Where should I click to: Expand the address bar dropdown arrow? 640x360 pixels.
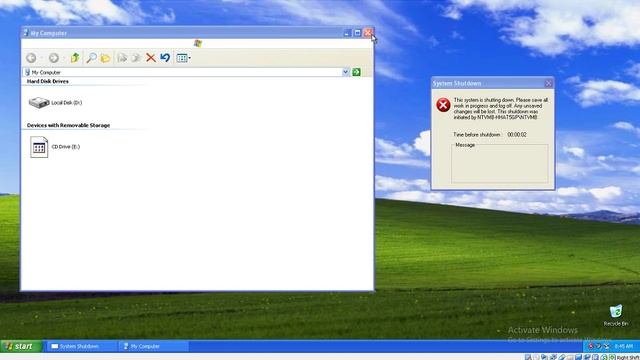pyautogui.click(x=345, y=72)
